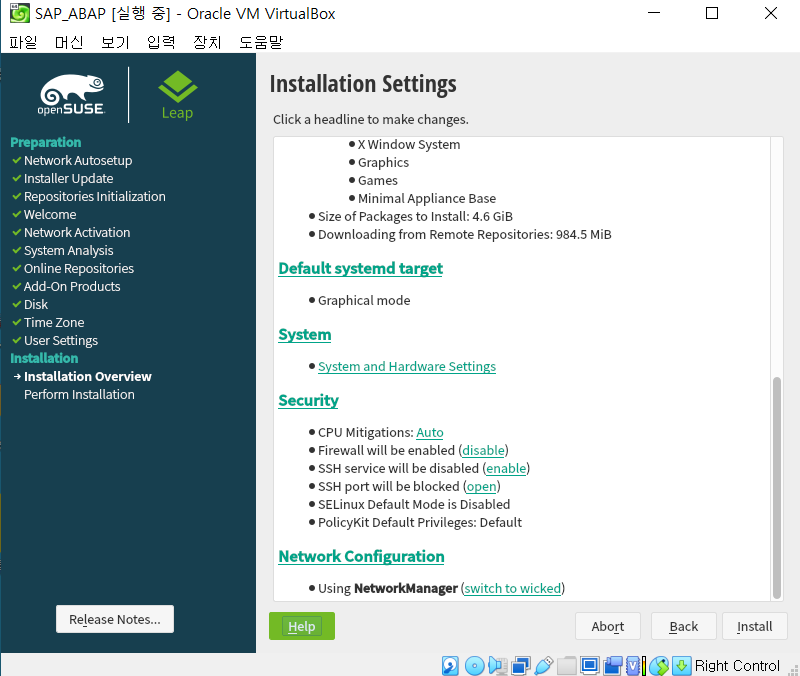Click enable link for SSH service
This screenshot has height=676, width=800.
coord(506,468)
